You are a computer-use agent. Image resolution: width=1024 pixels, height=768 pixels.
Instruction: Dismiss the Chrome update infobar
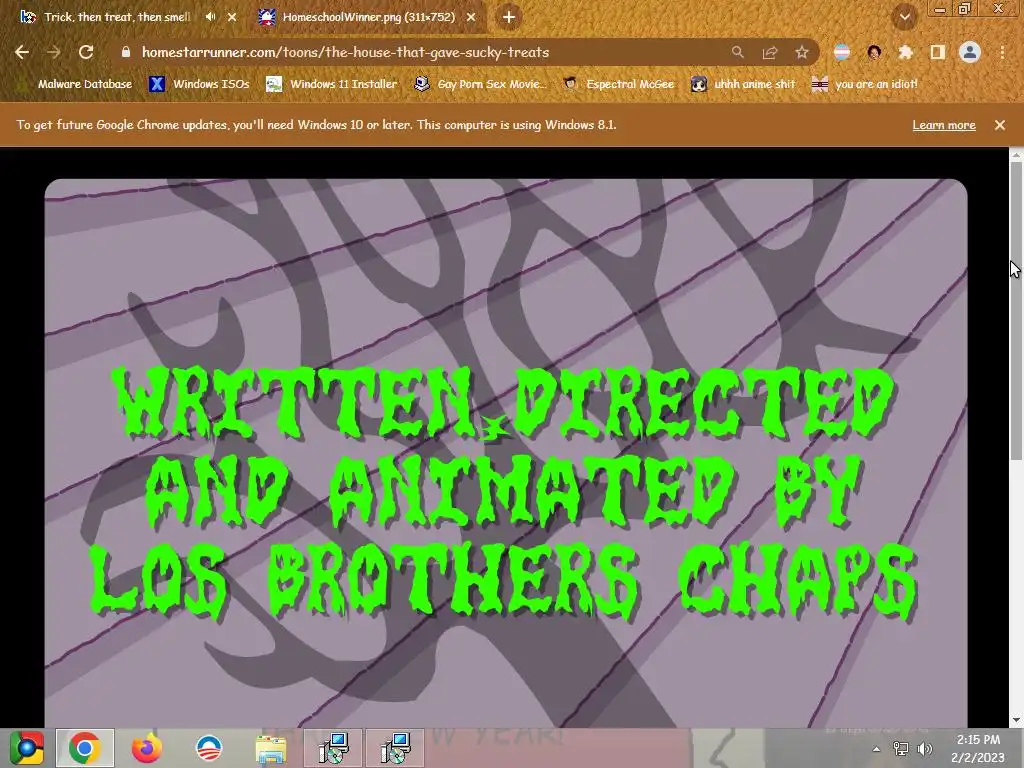click(x=1000, y=125)
